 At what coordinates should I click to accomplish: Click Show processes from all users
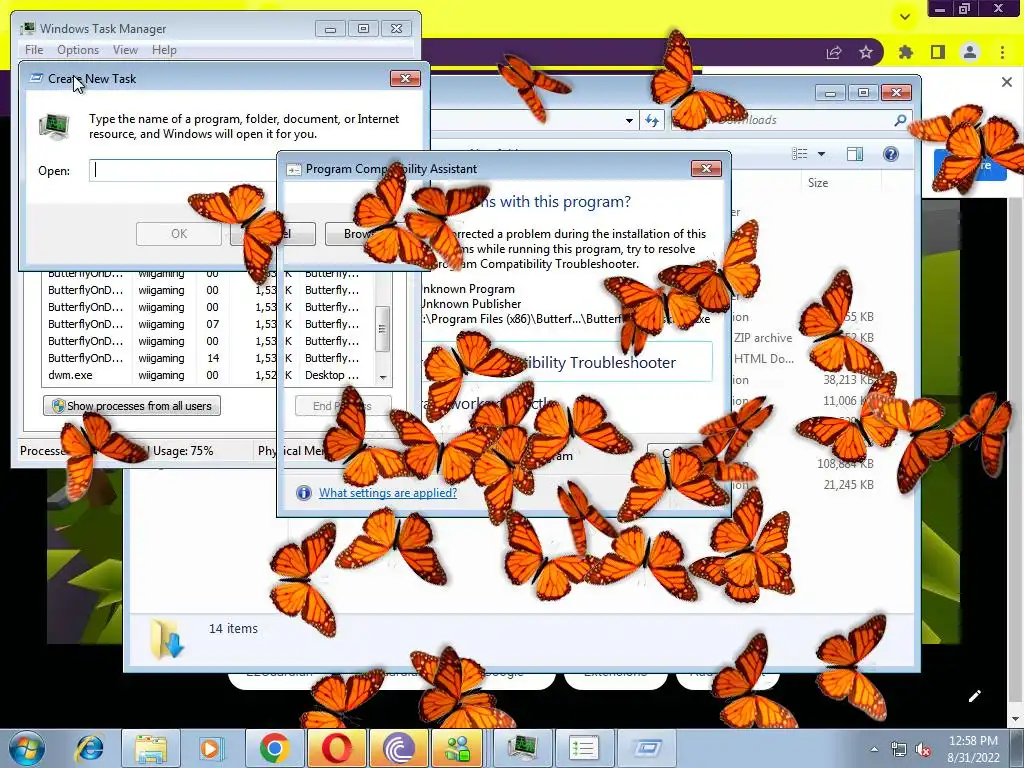(x=132, y=406)
